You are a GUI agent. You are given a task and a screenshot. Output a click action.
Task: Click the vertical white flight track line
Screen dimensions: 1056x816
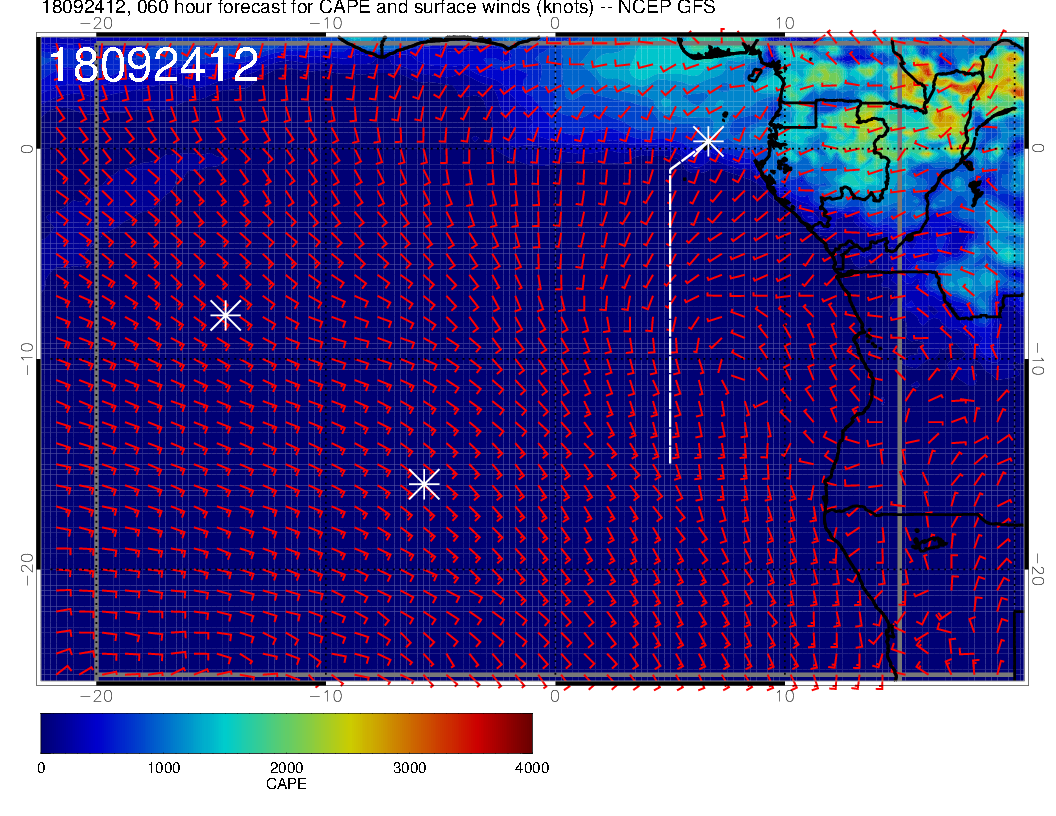(x=670, y=316)
